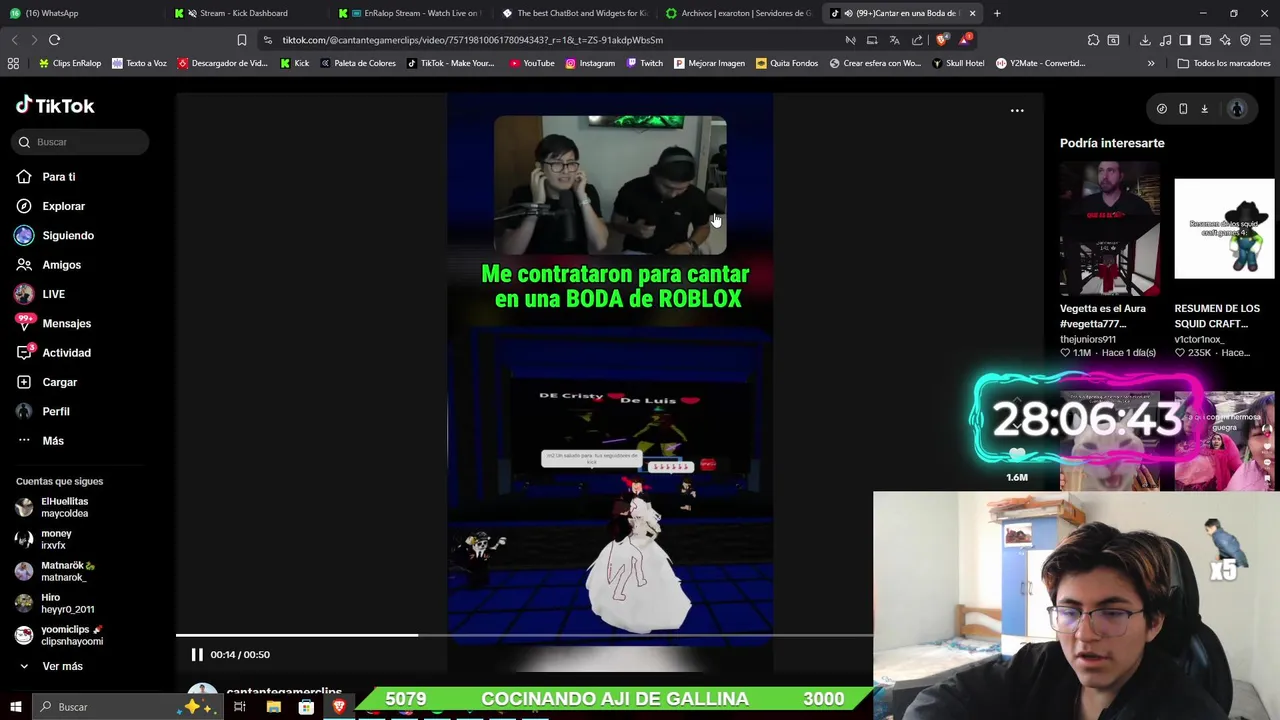Viewport: 1280px width, 720px height.
Task: Open a new browser tab
Action: (x=997, y=13)
